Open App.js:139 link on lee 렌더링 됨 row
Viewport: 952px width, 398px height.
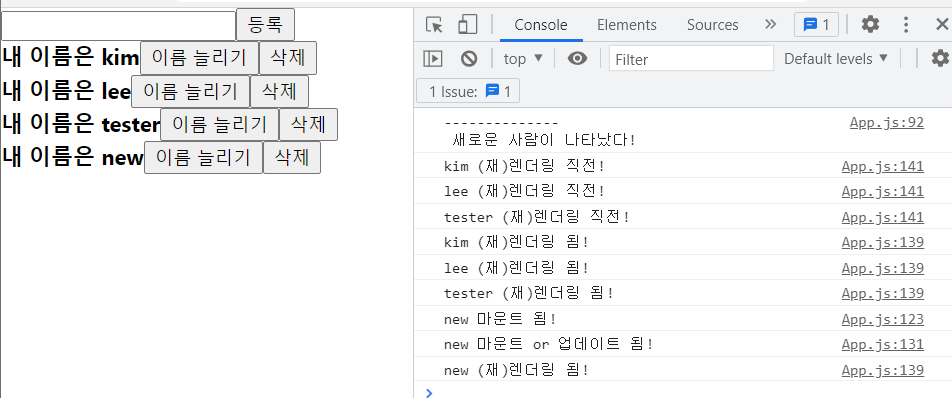(883, 268)
